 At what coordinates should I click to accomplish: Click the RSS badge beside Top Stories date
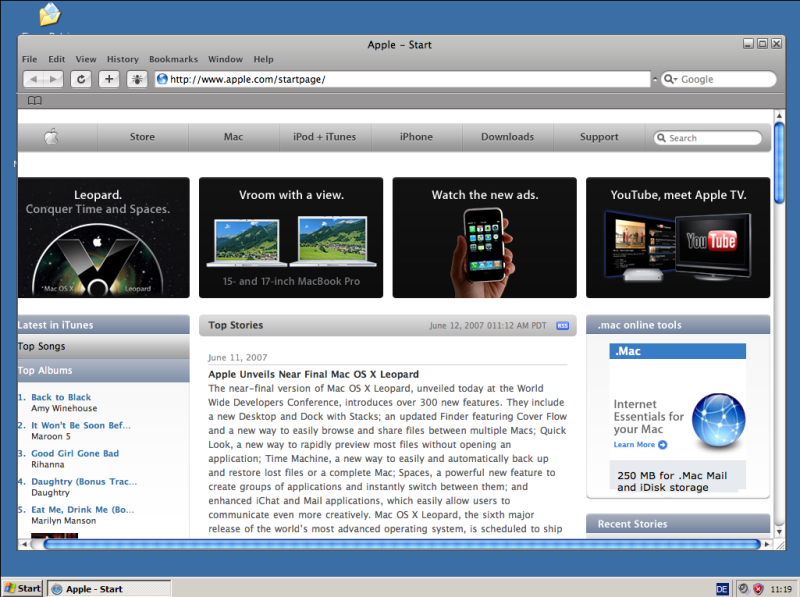click(x=563, y=325)
